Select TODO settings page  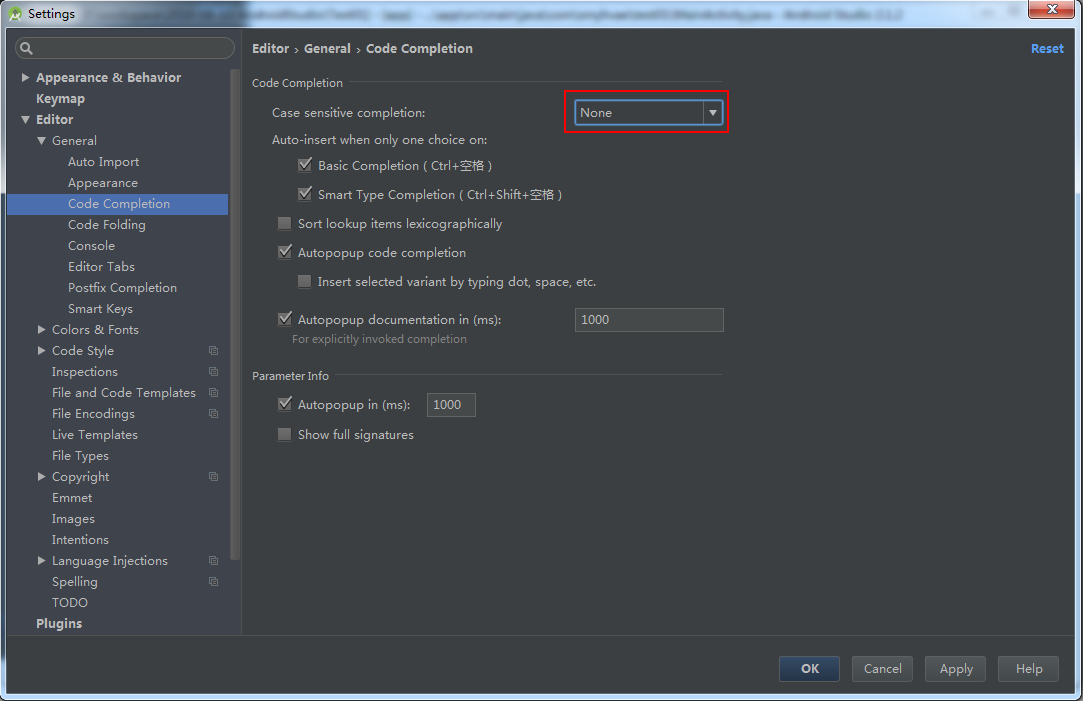[x=70, y=603]
